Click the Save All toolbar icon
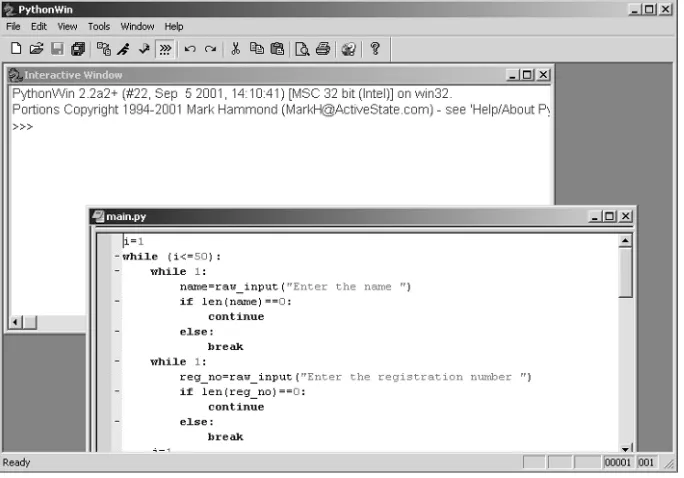Image resolution: width=684 pixels, height=478 pixels. pos(78,49)
